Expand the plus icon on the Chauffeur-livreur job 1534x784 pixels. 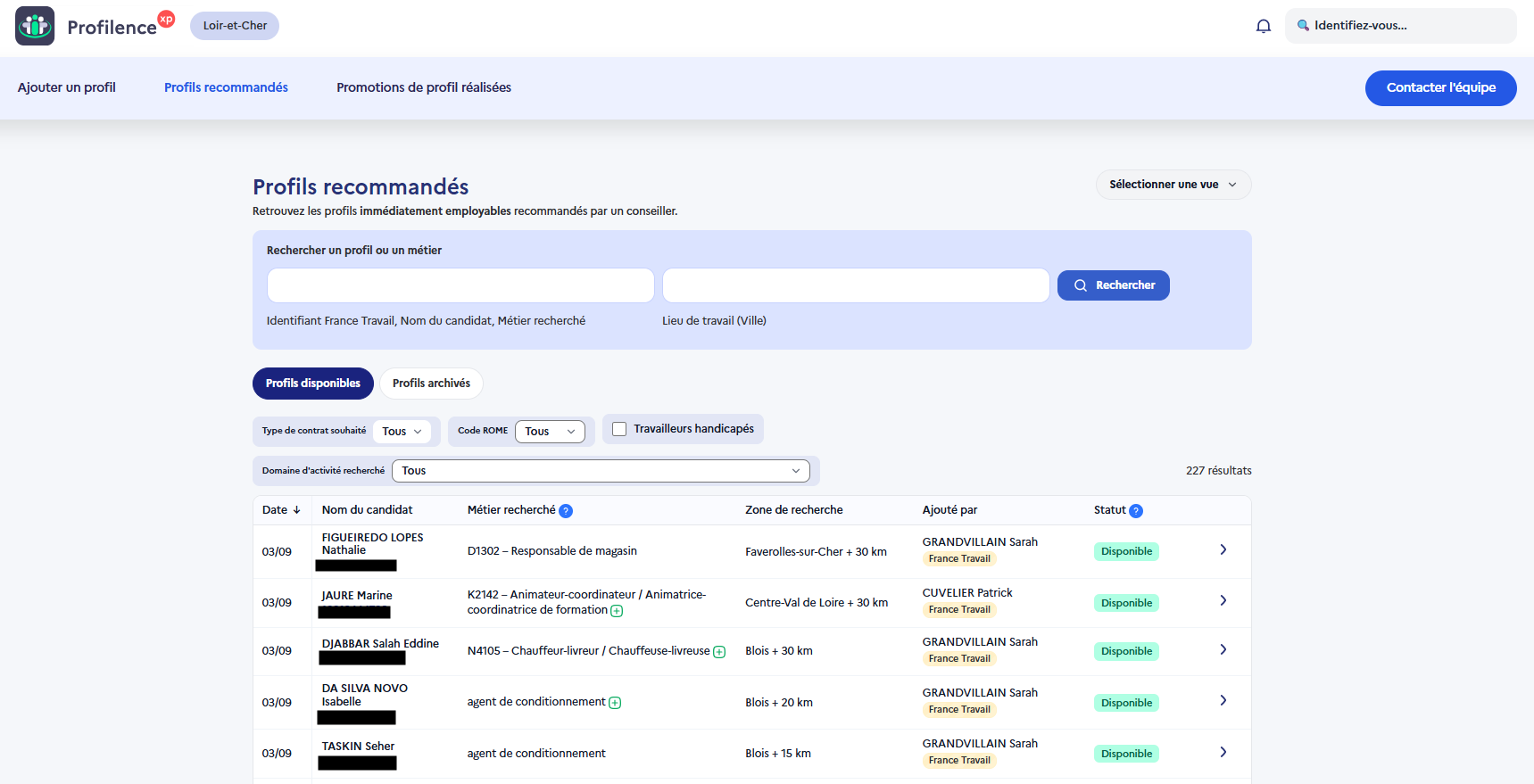click(x=719, y=652)
